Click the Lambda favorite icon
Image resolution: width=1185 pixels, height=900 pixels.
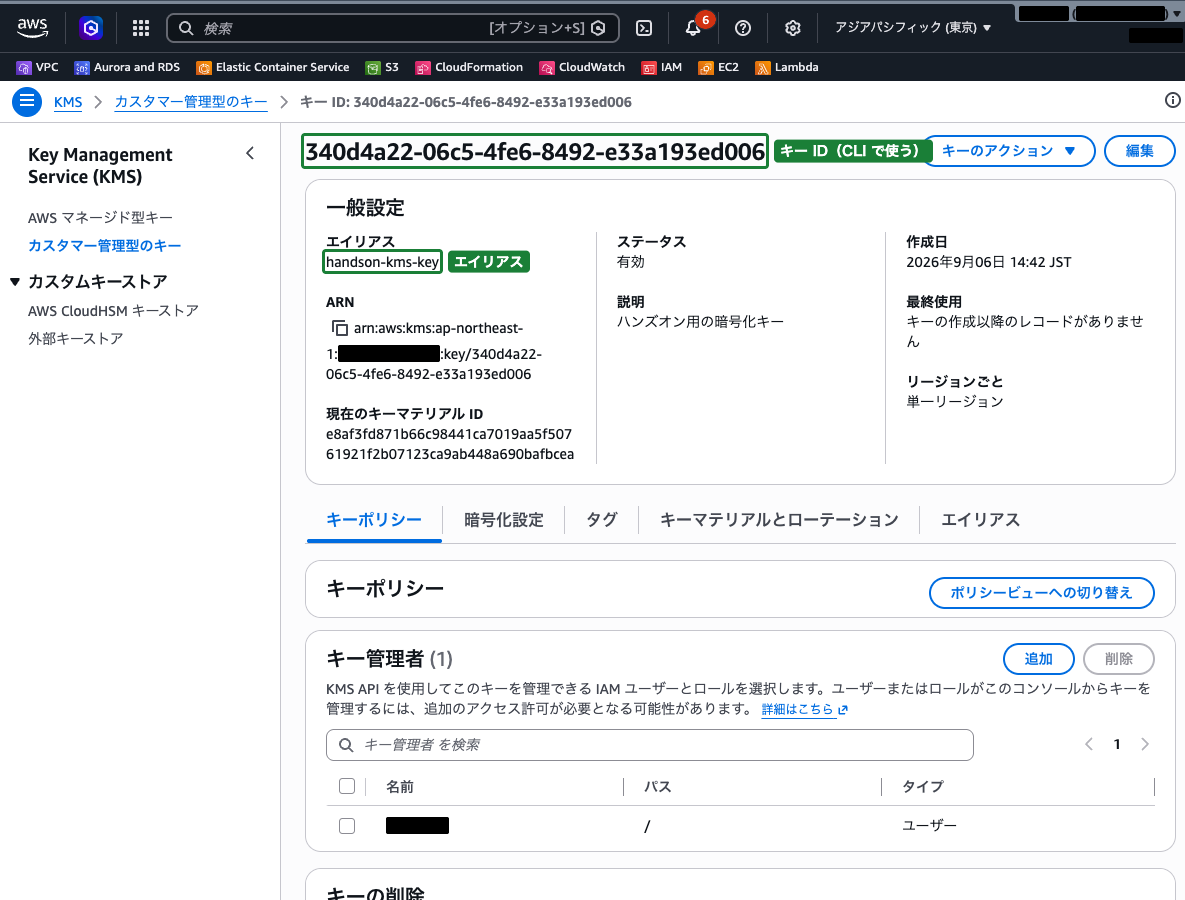[763, 68]
